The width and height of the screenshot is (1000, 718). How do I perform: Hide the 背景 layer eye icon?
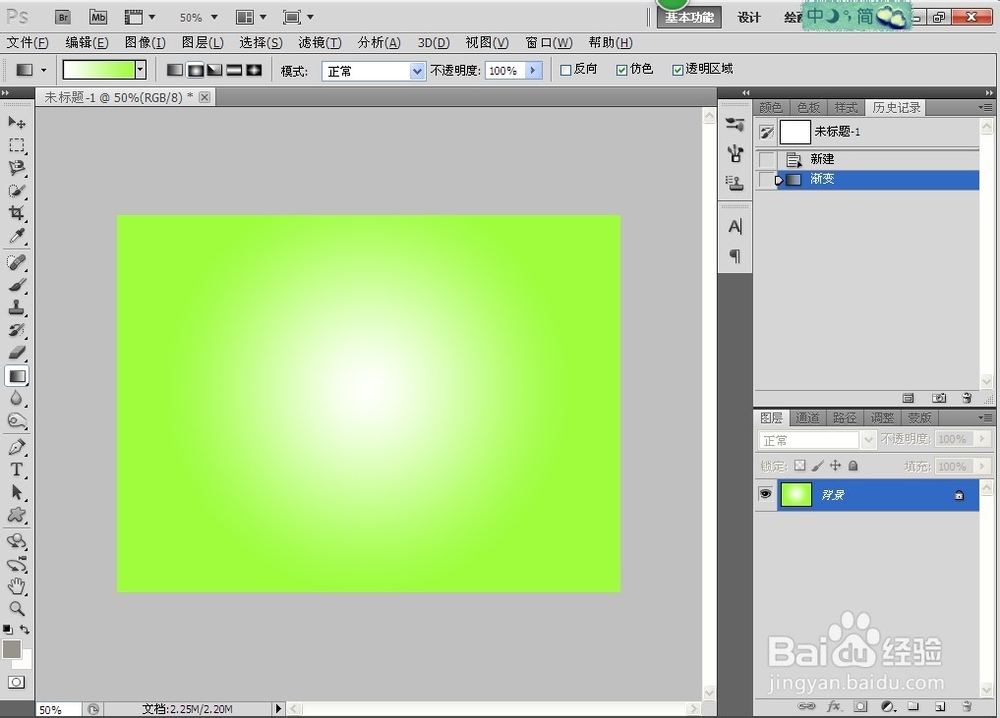[765, 494]
